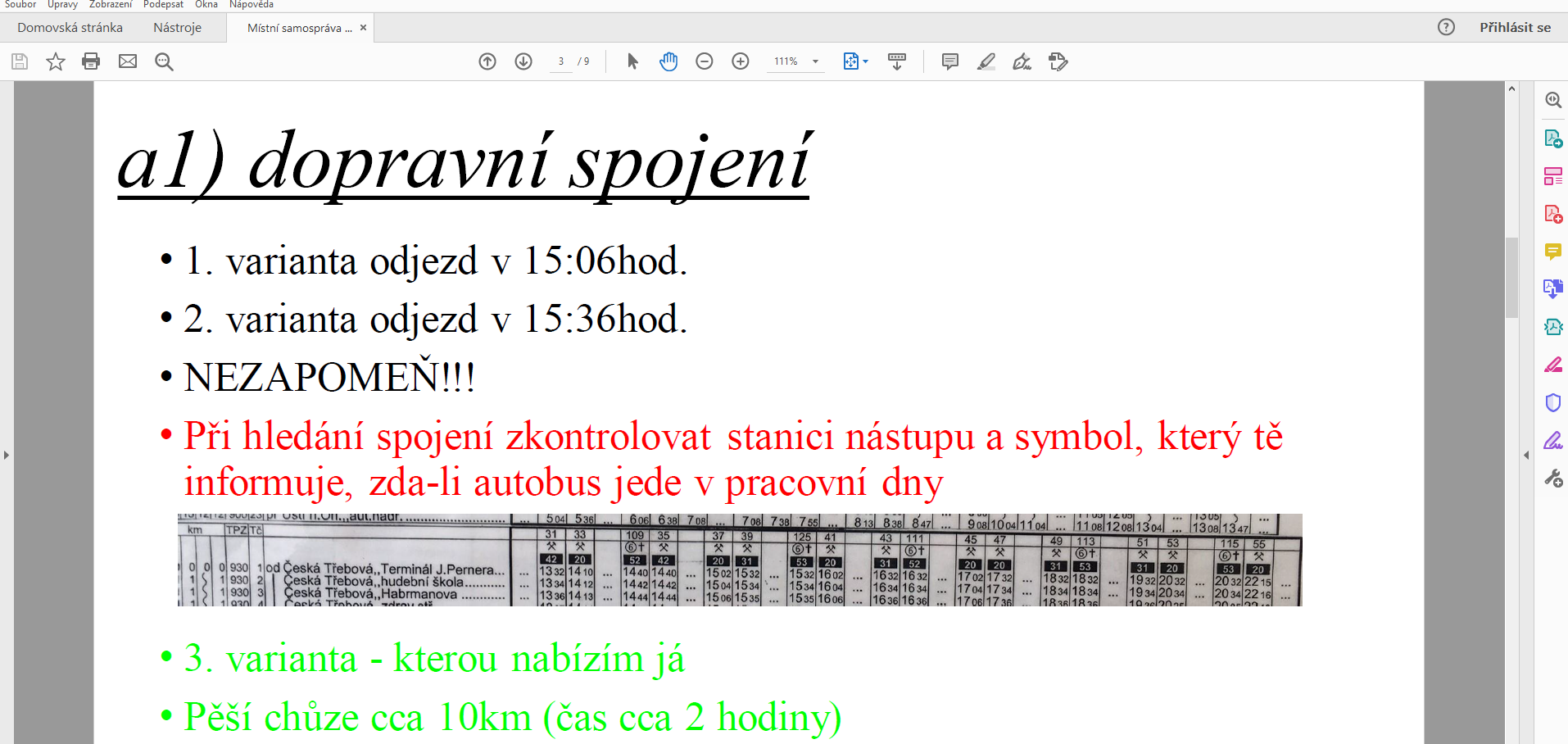Open the Find text magnifier
Image resolution: width=1568 pixels, height=744 pixels.
[164, 61]
